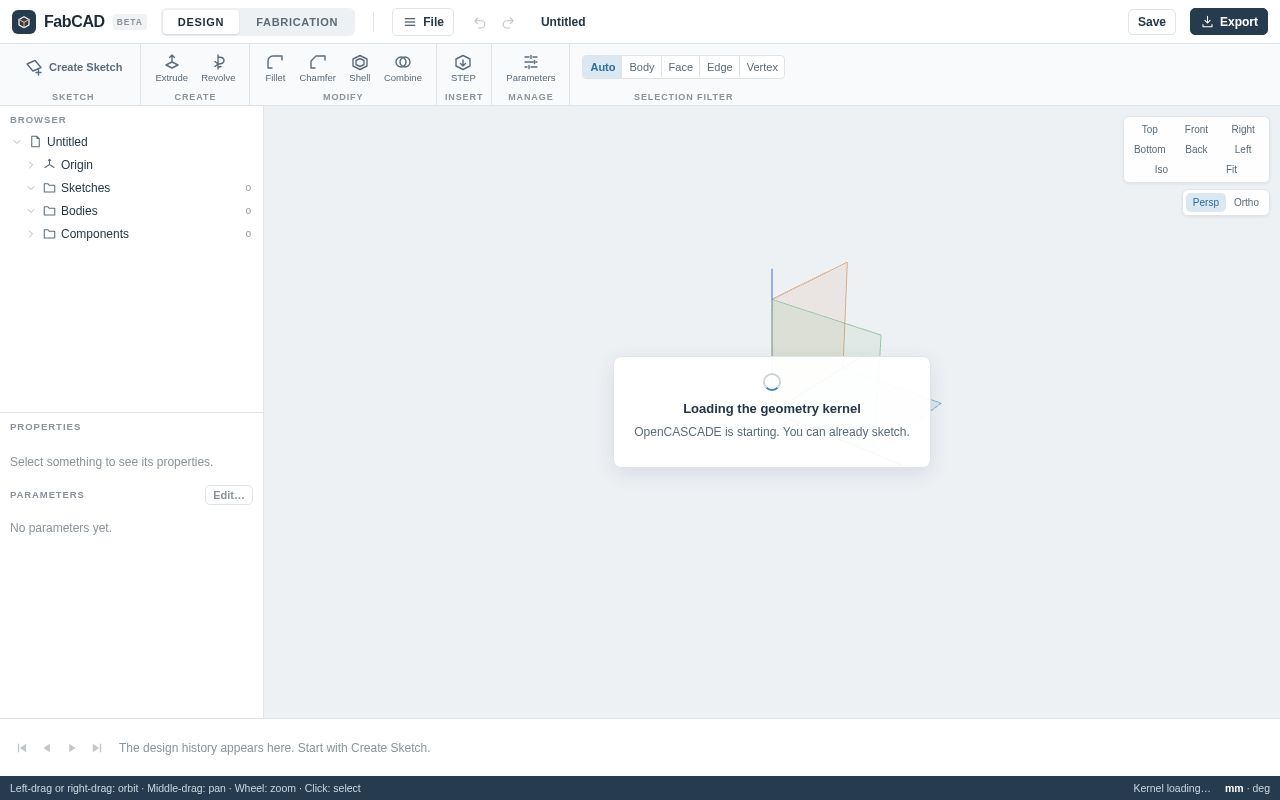Select the Revolve tool
This screenshot has height=800, width=1280.
click(218, 68)
